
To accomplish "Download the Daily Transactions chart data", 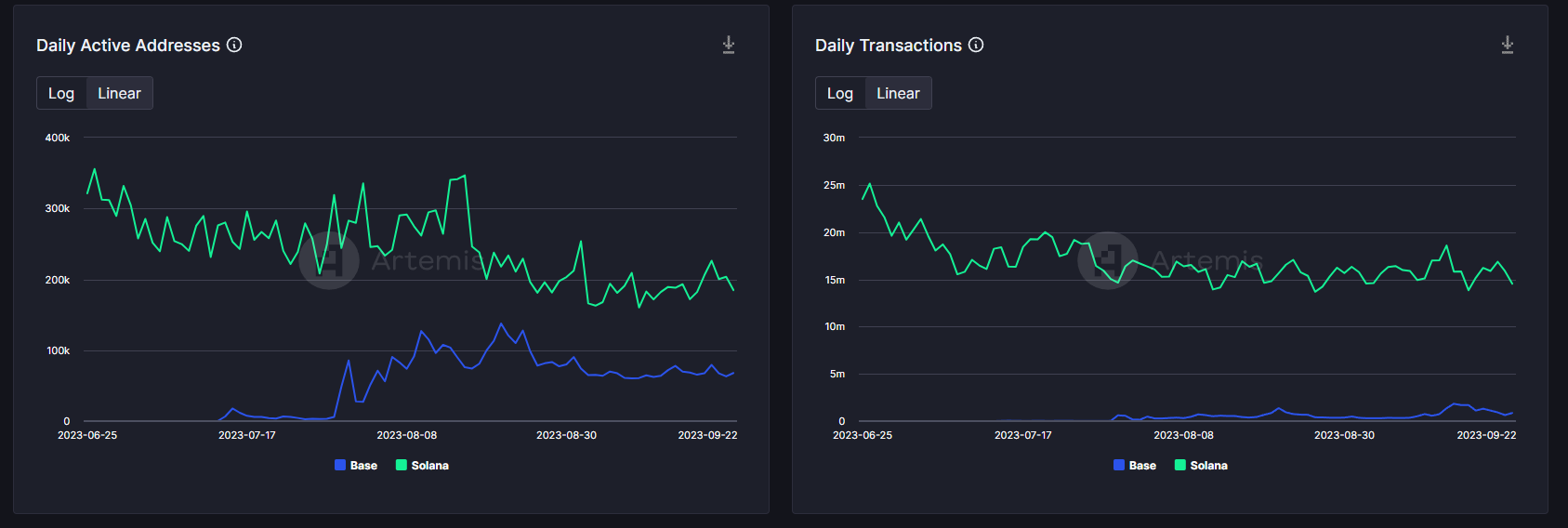I will [1508, 45].
